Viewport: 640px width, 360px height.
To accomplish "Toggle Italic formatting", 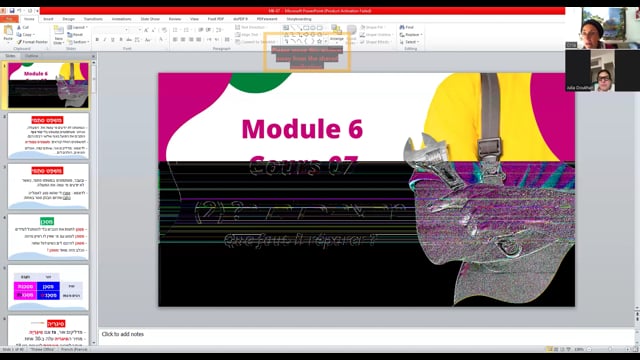I will pyautogui.click(x=105, y=40).
